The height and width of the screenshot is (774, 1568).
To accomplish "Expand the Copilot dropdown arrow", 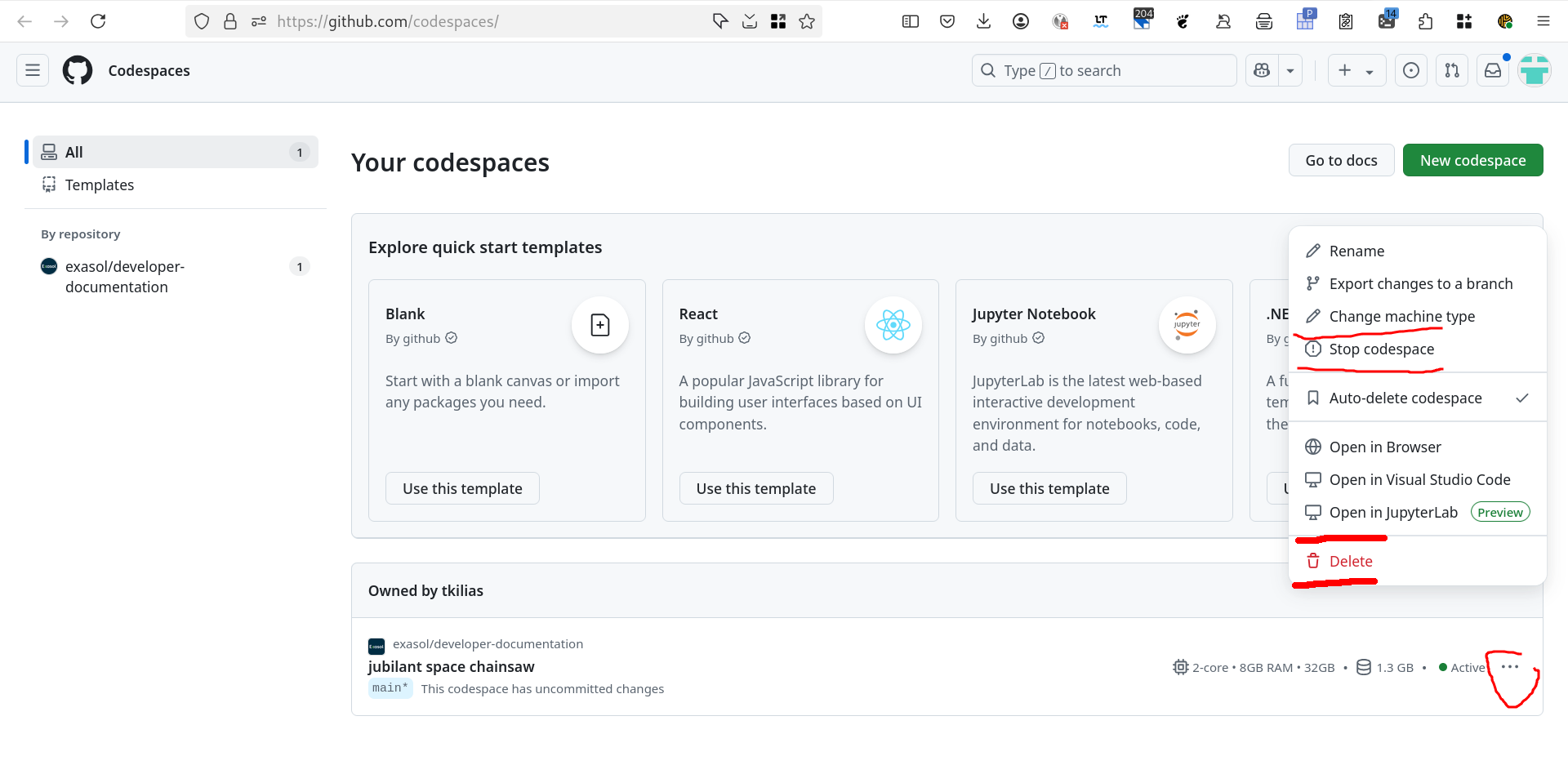I will 1290,70.
